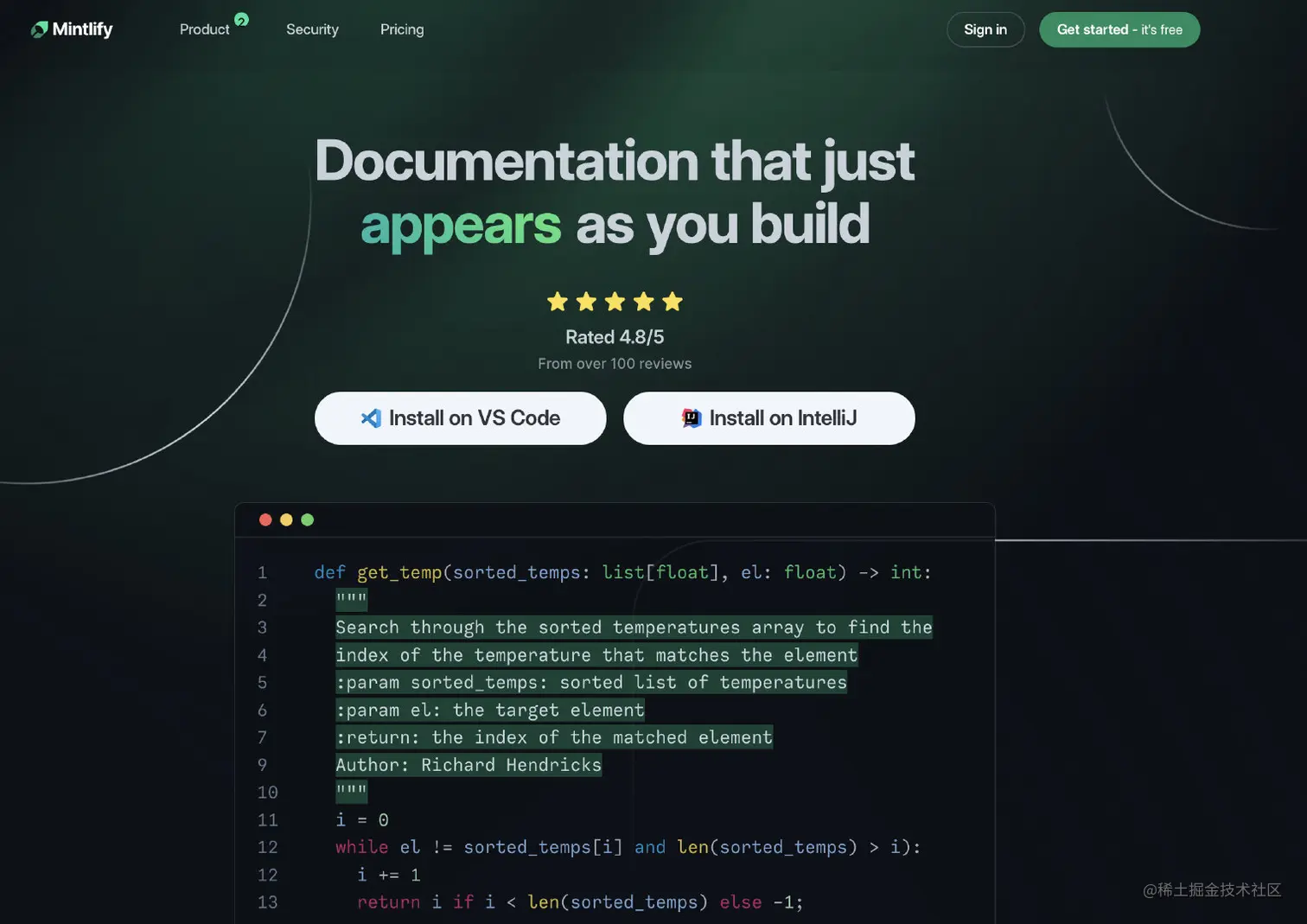Click Install on IntelliJ button
Viewport: 1307px width, 924px height.
click(x=768, y=418)
